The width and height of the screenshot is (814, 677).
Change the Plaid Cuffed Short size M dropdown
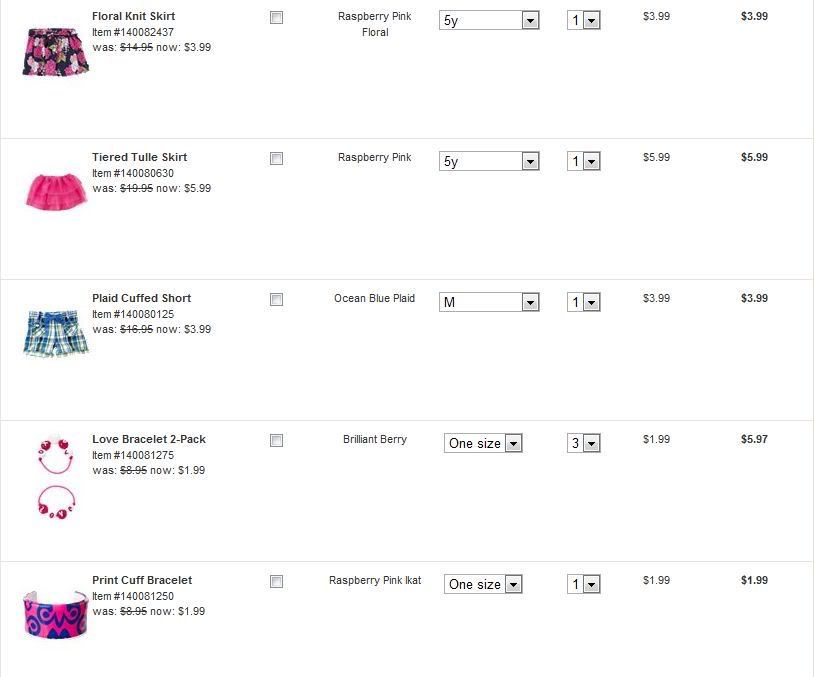coord(489,302)
